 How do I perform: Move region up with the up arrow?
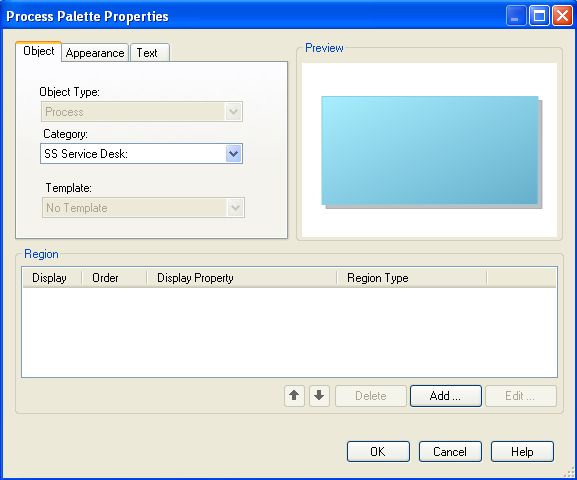(x=294, y=396)
